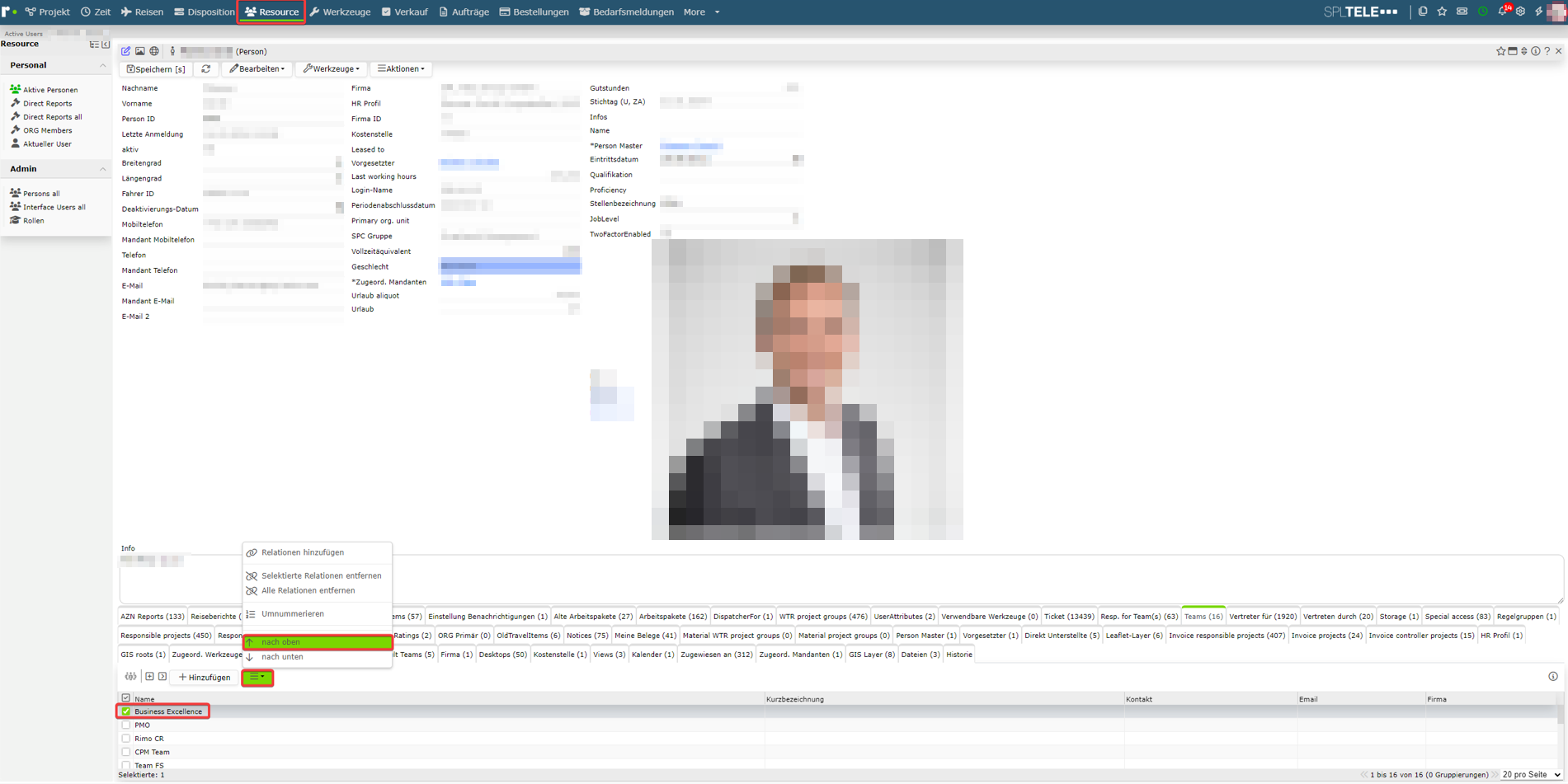Collapse the Admin sidebar section
The image size is (1568, 784).
tap(103, 169)
